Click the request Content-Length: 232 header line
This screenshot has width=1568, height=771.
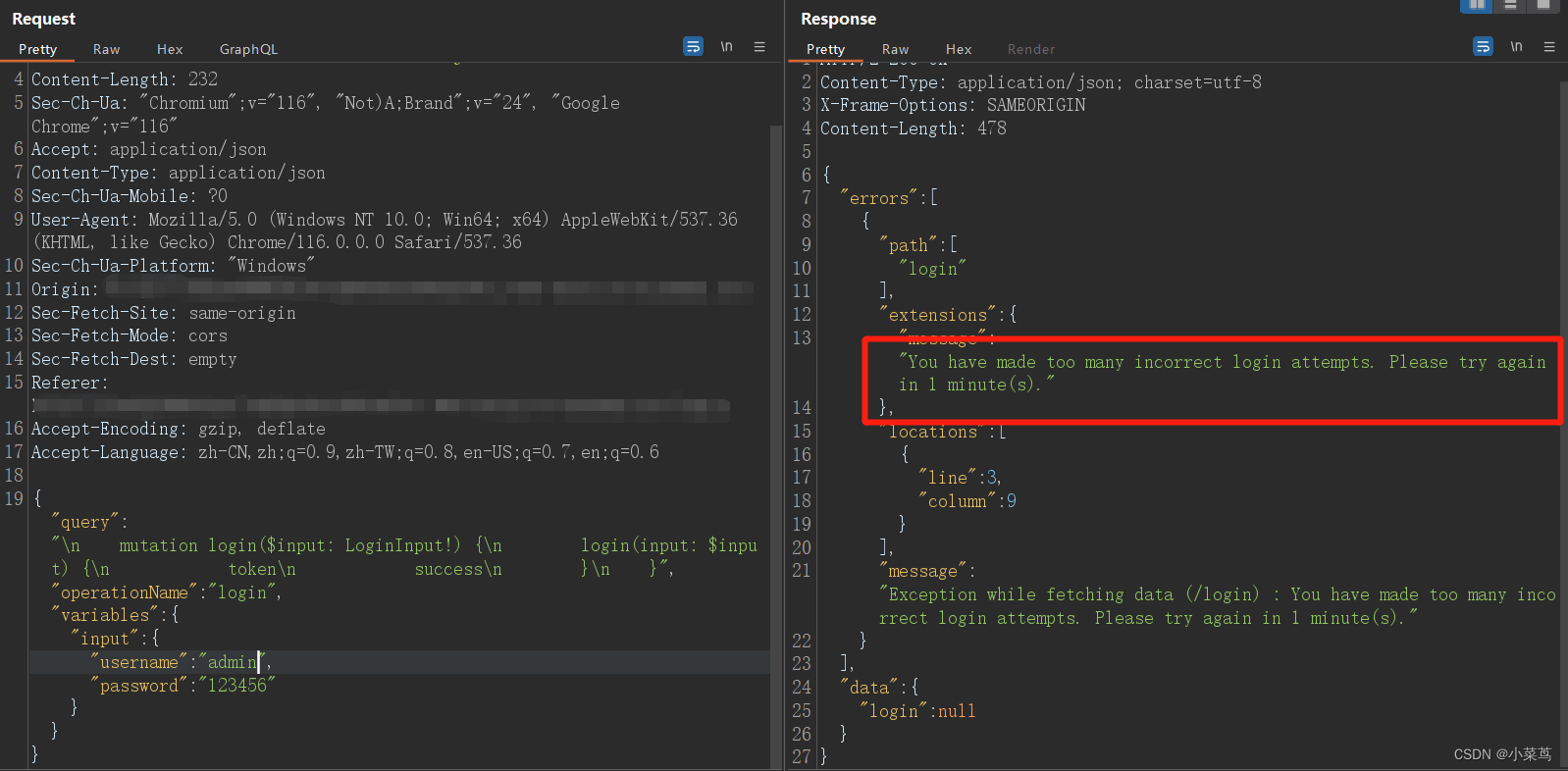pyautogui.click(x=125, y=79)
